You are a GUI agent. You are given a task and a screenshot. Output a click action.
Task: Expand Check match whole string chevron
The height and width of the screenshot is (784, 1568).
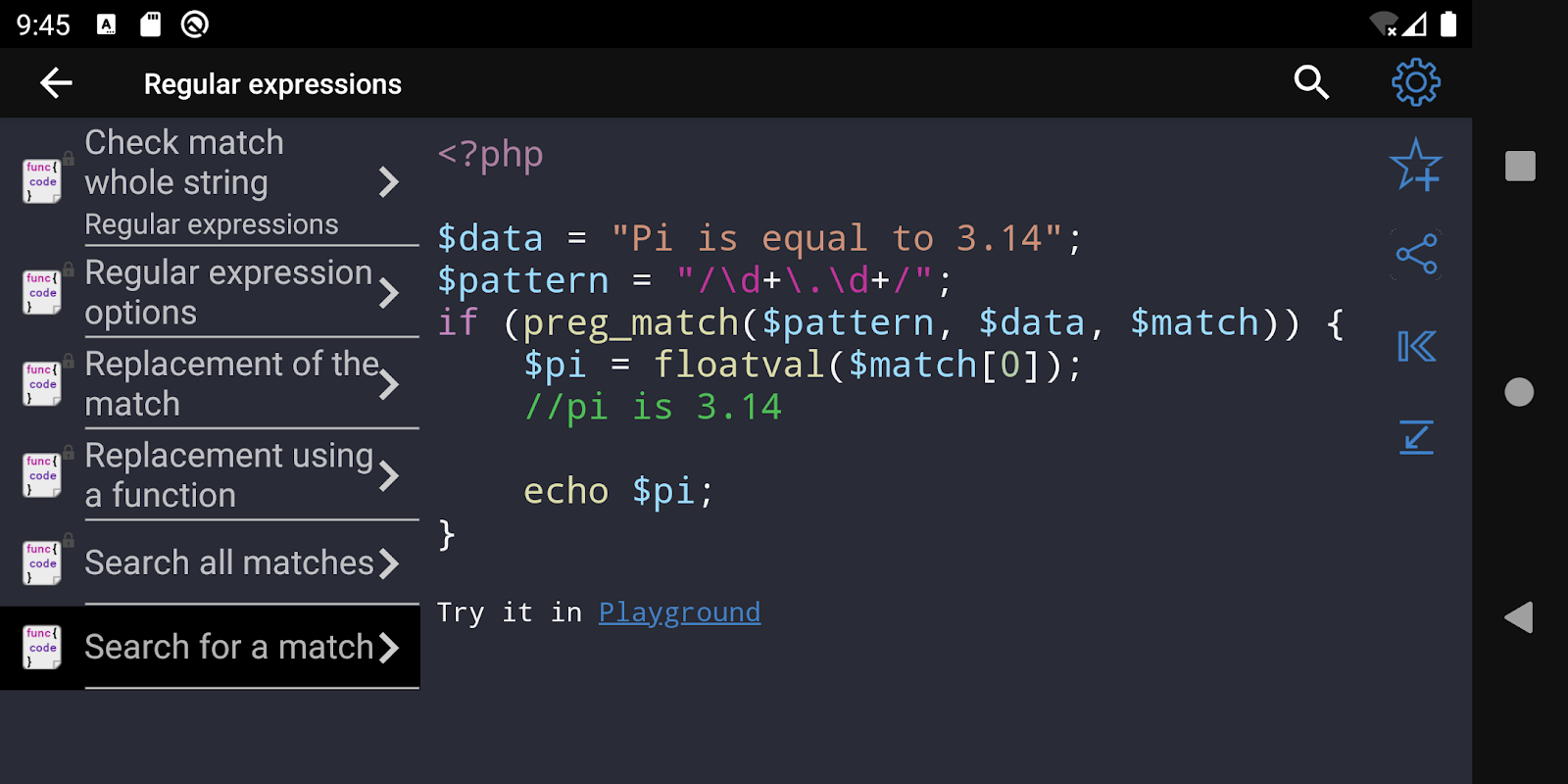[x=389, y=182]
